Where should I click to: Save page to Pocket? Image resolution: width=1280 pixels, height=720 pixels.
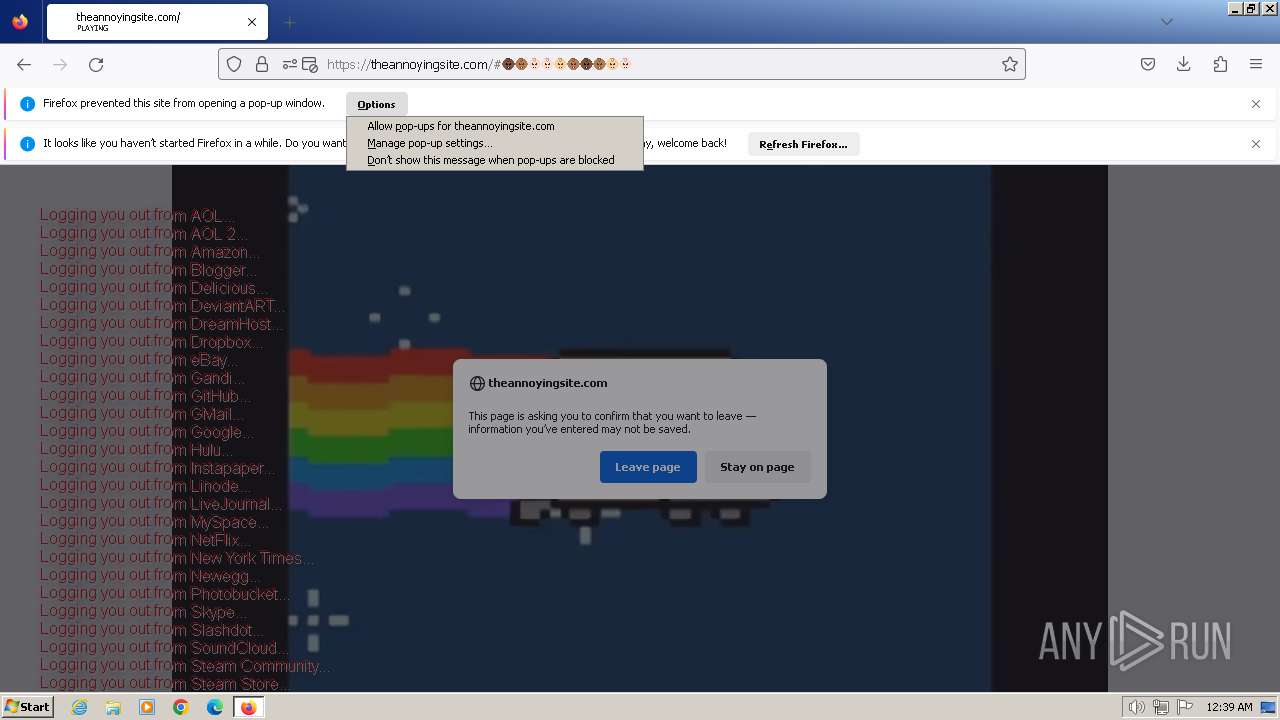1148,64
